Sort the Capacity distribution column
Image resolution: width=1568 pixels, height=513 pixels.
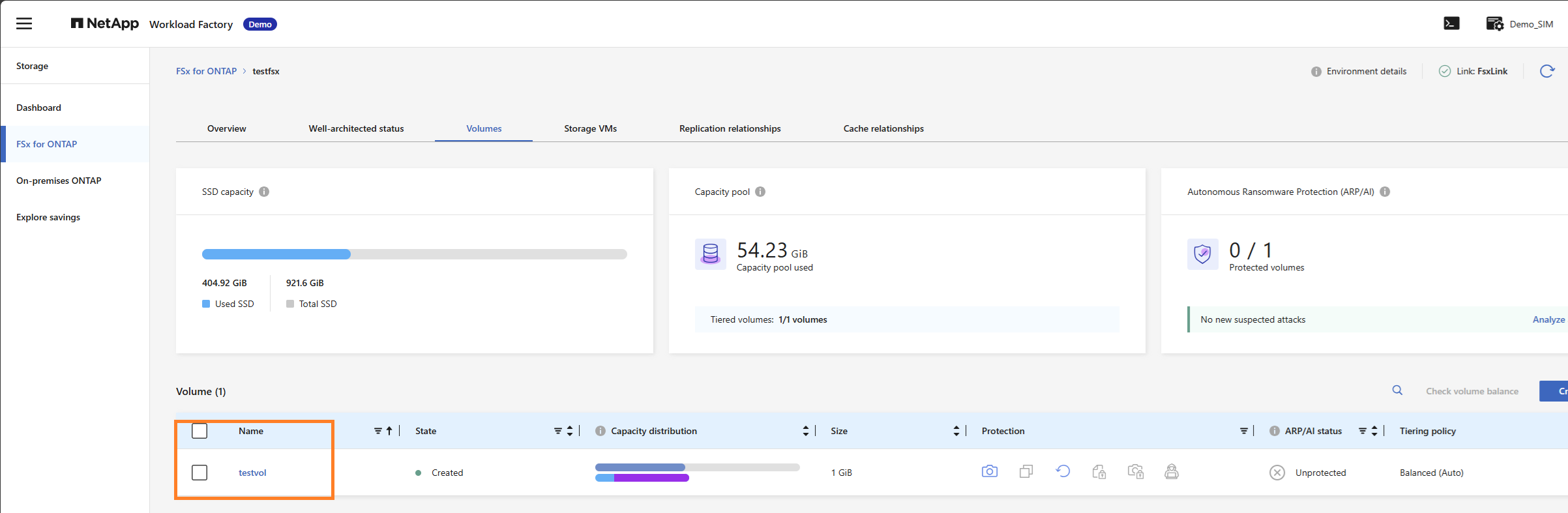(x=806, y=431)
